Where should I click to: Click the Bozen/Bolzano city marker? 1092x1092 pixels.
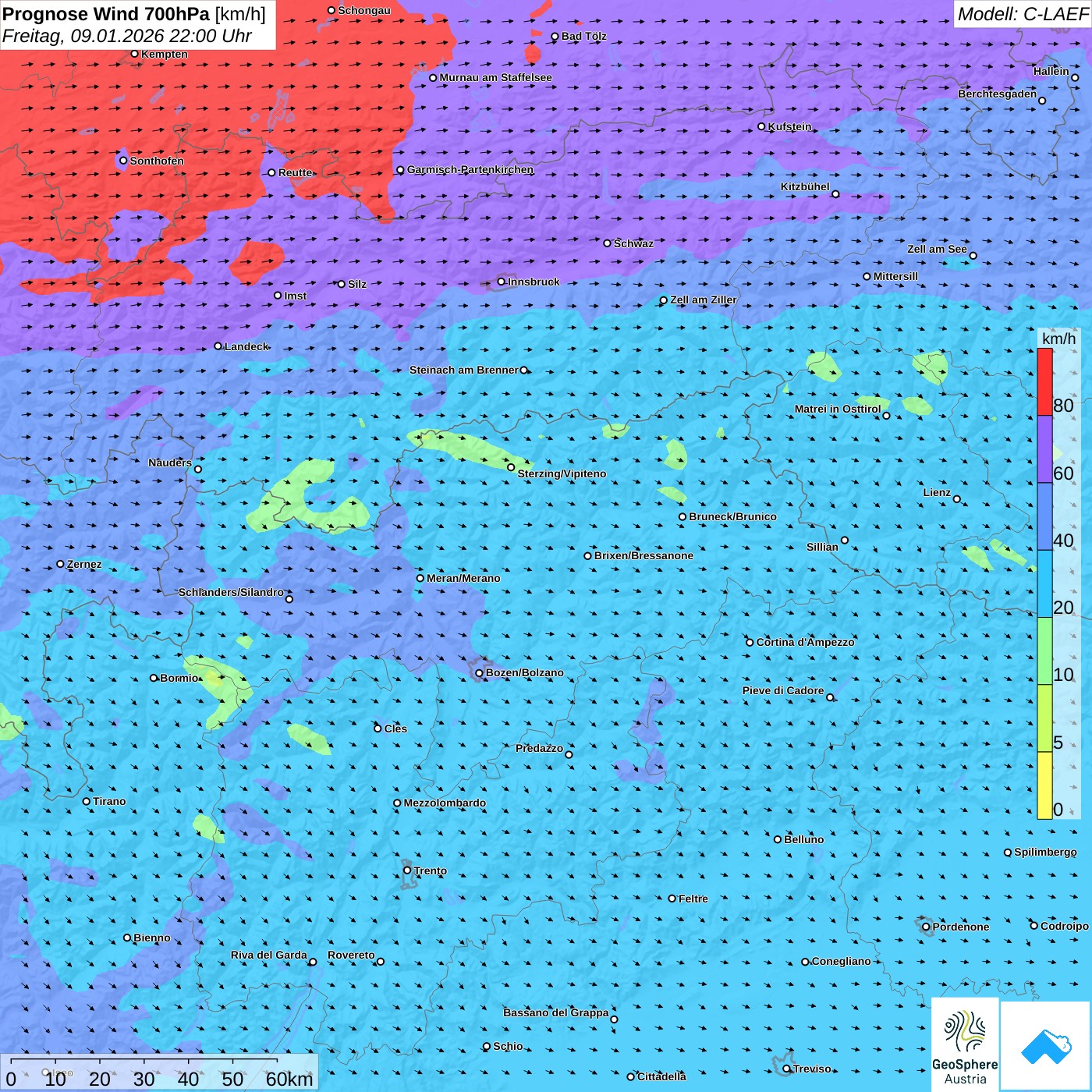pos(479,673)
